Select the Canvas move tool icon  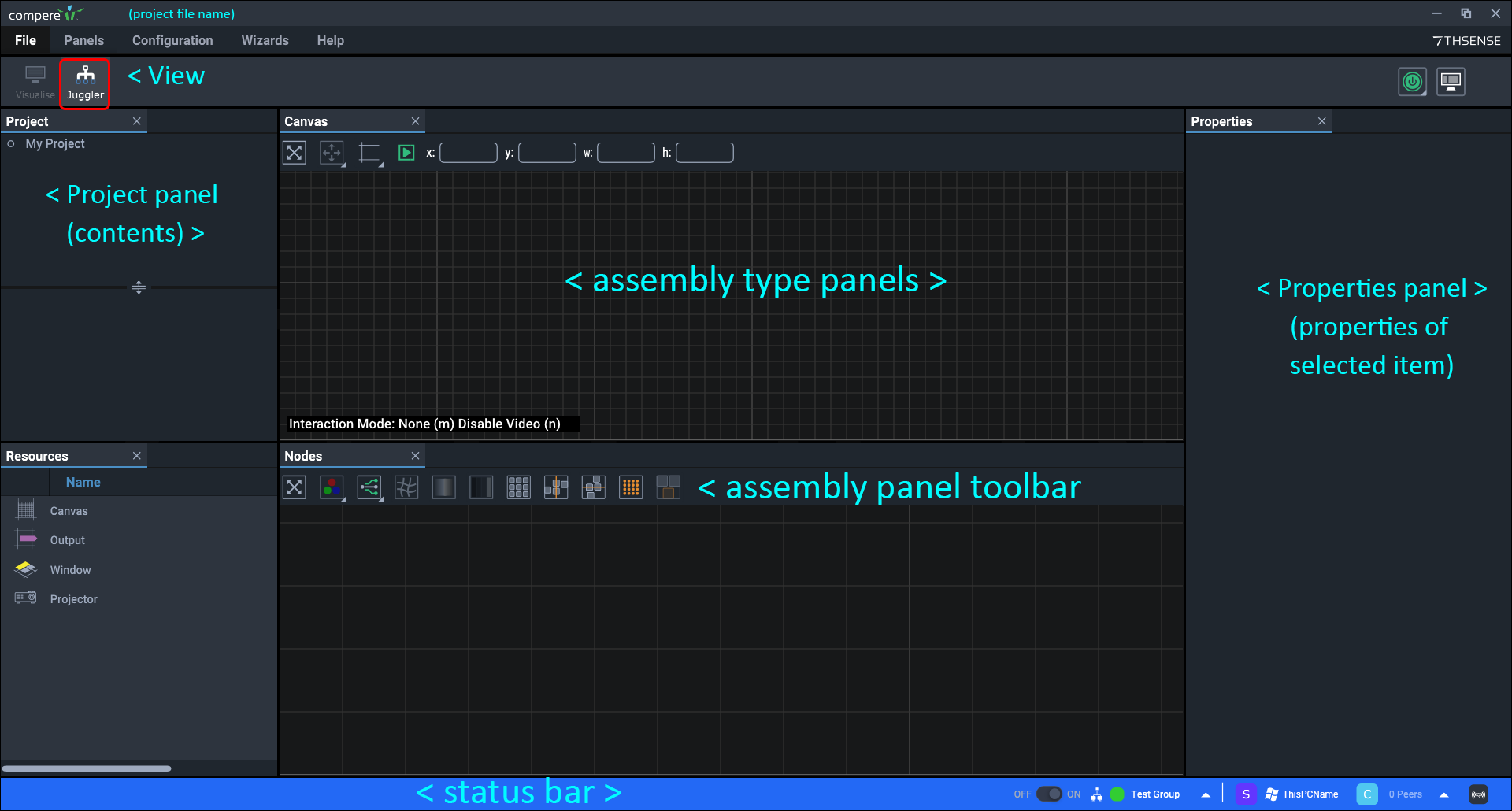pos(332,153)
